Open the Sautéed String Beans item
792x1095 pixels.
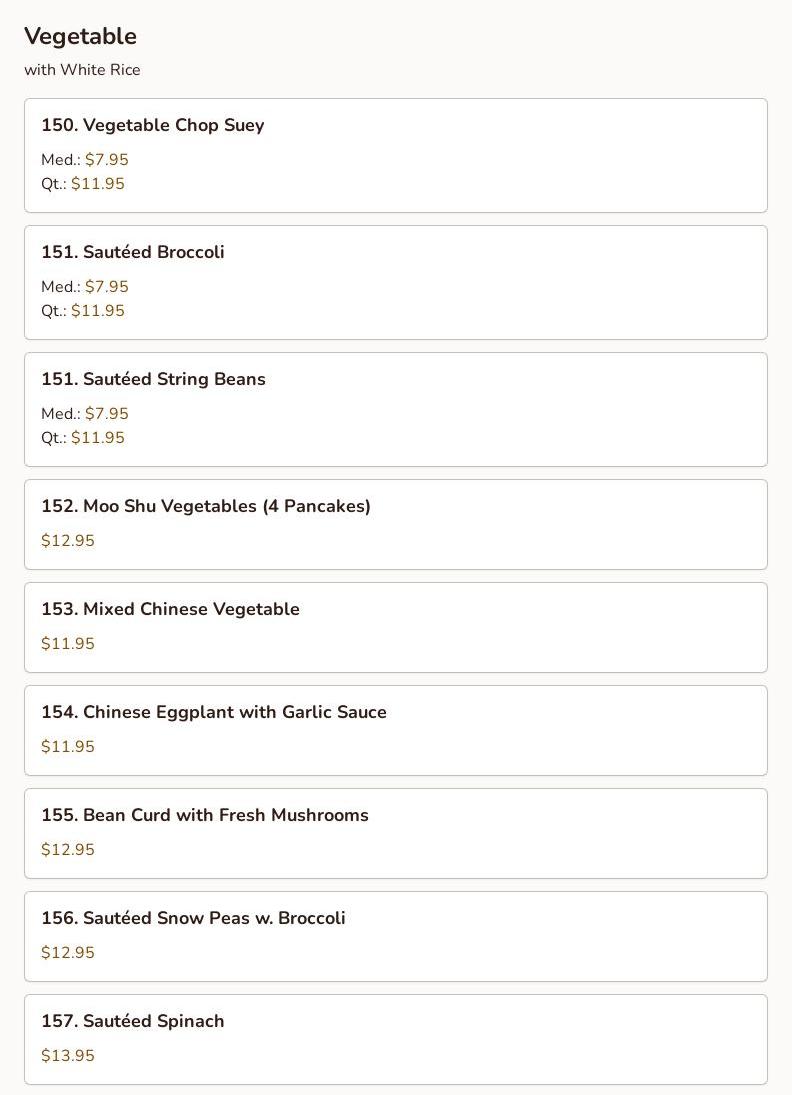153,380
